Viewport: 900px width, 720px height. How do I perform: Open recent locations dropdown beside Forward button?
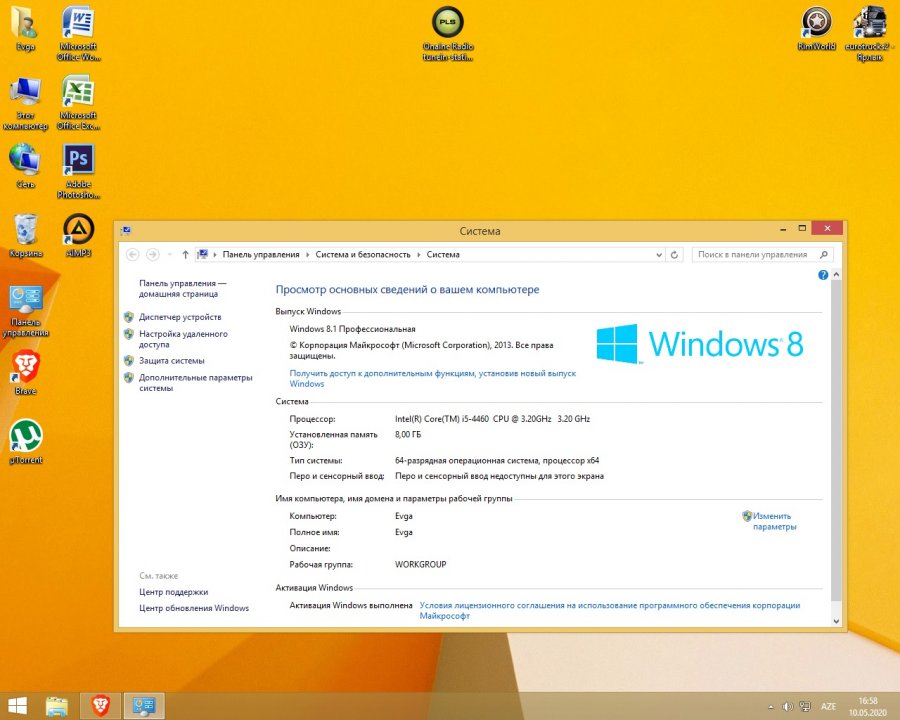coord(169,255)
